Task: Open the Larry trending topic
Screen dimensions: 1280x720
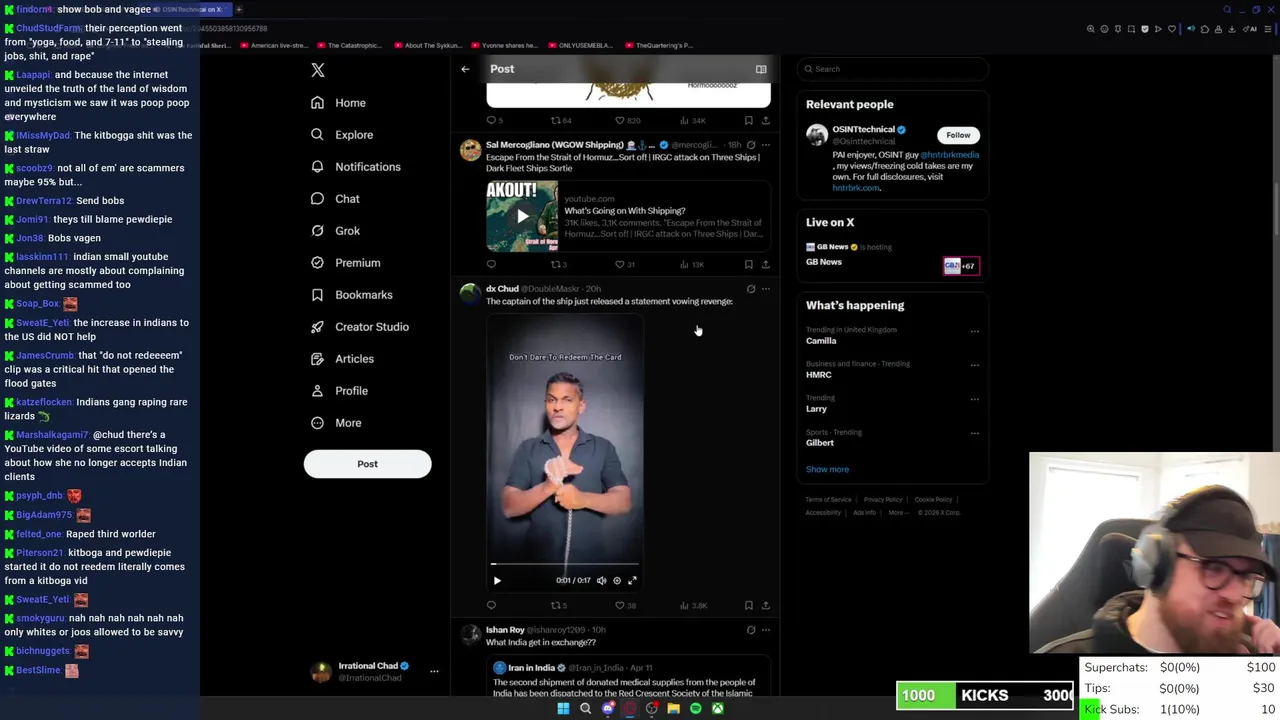Action: tap(817, 409)
